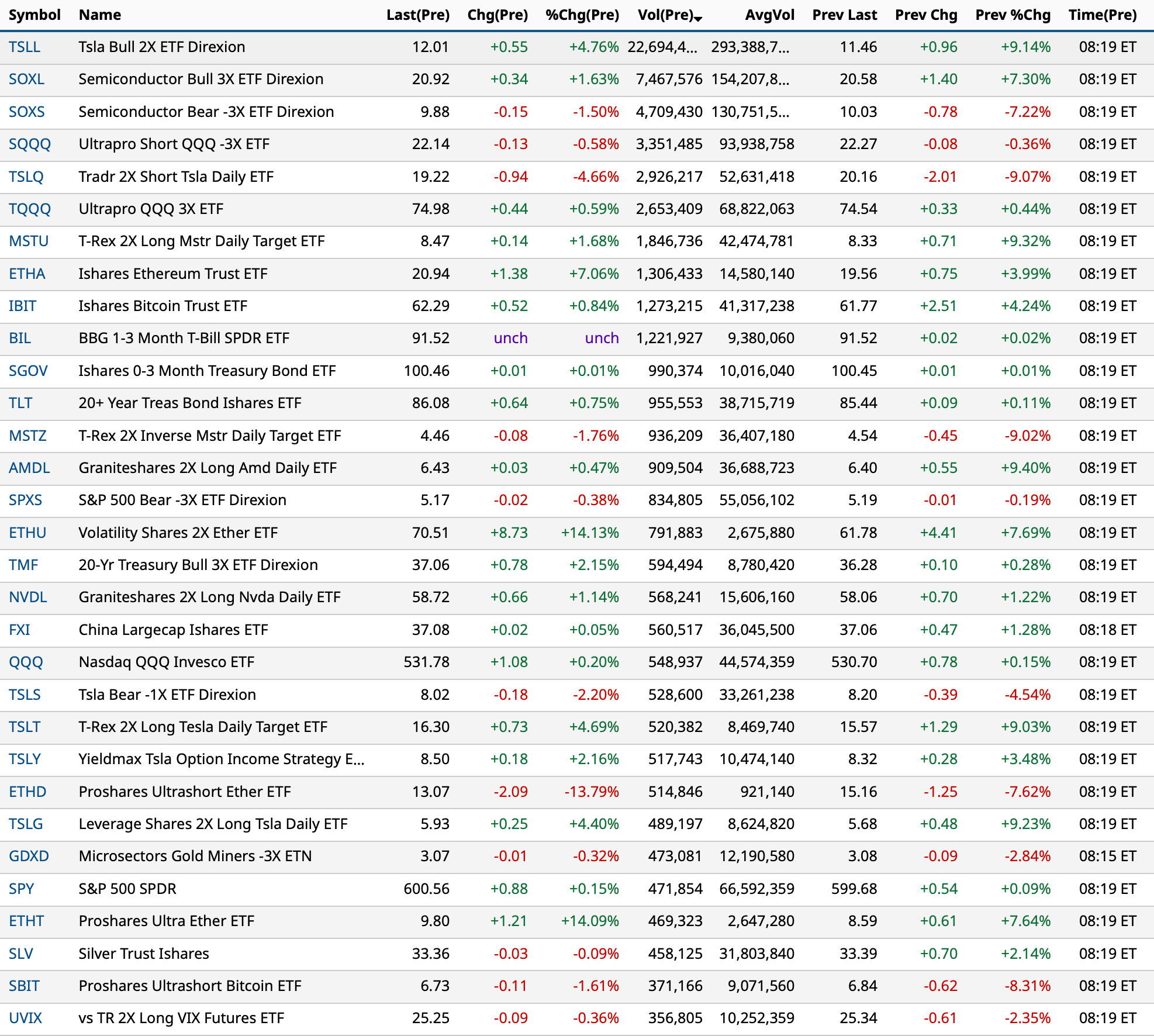Open the TSLL symbol quote link
Image resolution: width=1154 pixels, height=1036 pixels.
click(26, 47)
